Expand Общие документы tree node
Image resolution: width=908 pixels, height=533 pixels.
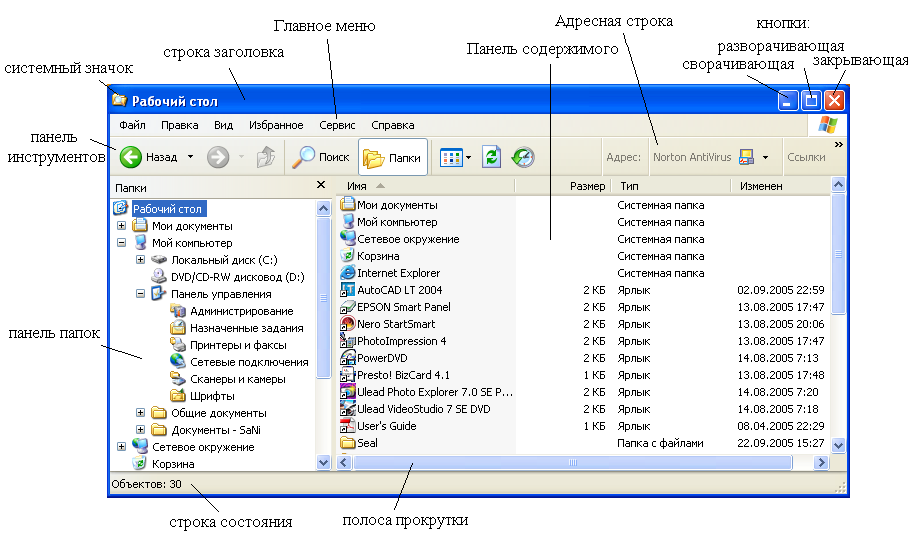[140, 412]
